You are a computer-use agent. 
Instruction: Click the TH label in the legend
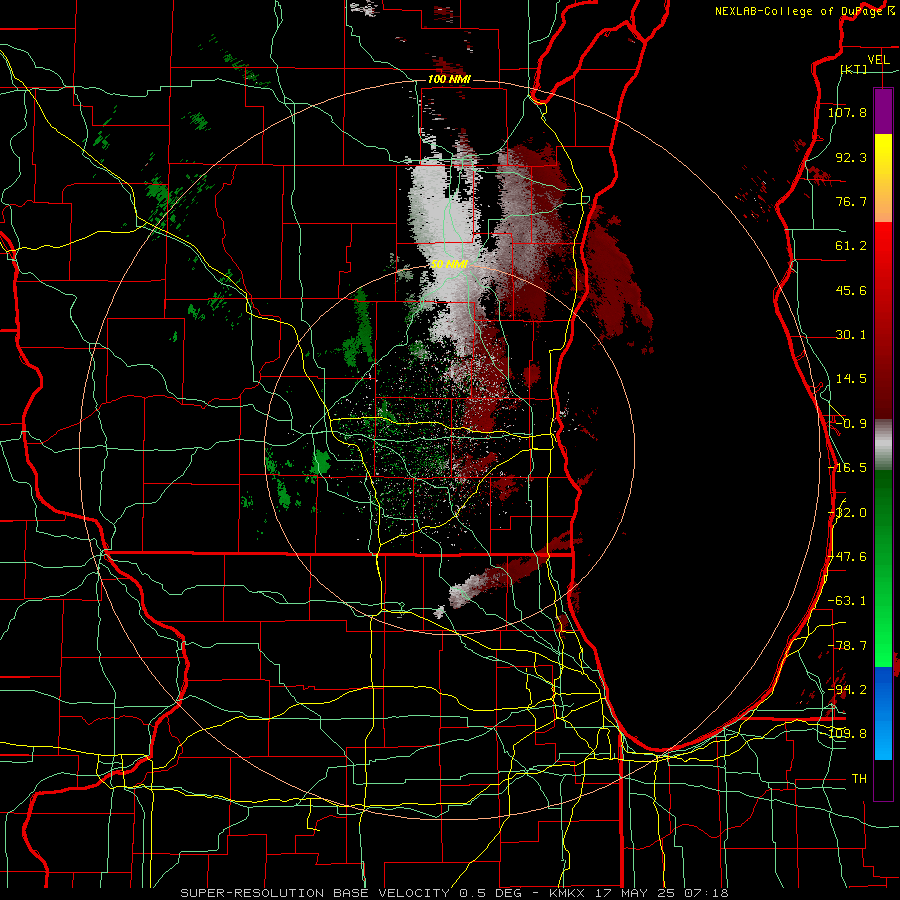coord(859,779)
